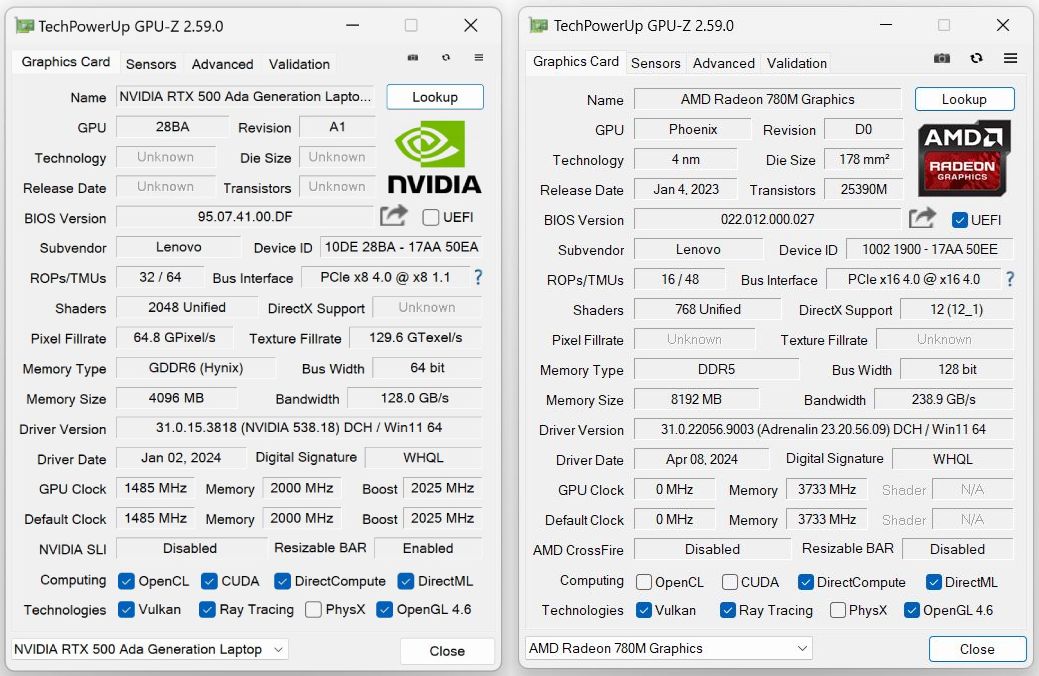Click Bus Interface question mark, NVIDIA window

point(478,277)
